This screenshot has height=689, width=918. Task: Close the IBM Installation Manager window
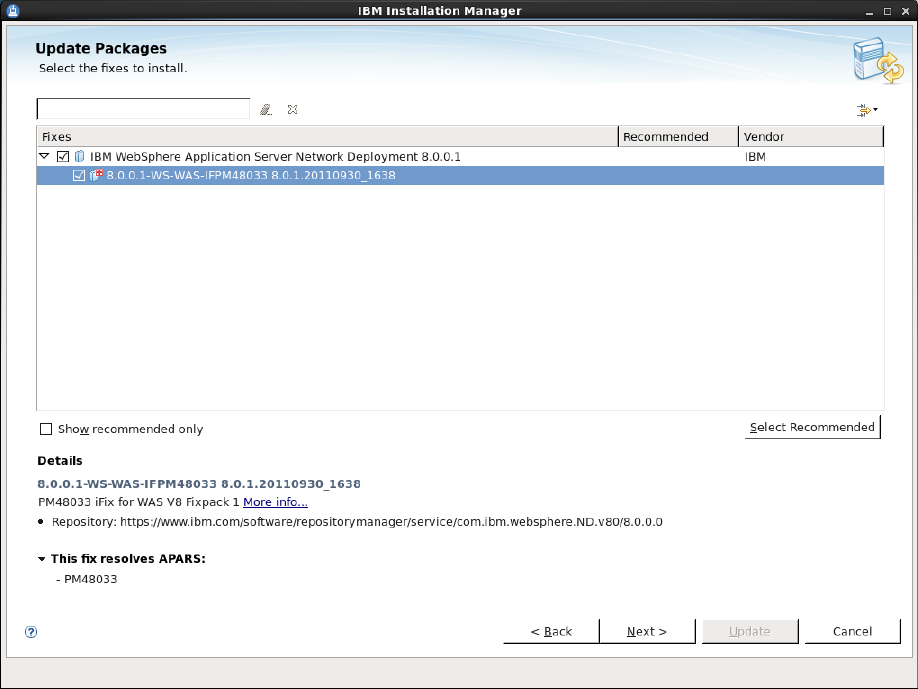pos(906,11)
